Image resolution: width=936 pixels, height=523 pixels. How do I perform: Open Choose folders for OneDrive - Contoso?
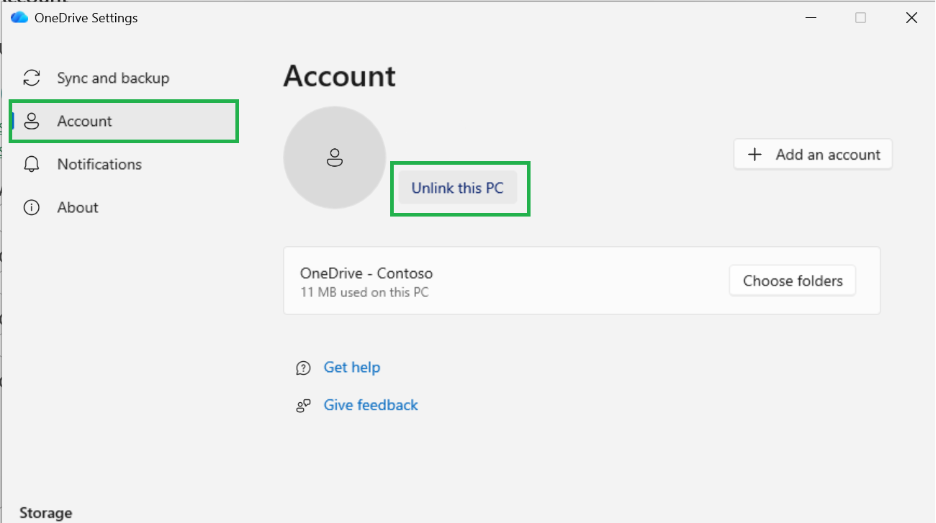pos(793,281)
